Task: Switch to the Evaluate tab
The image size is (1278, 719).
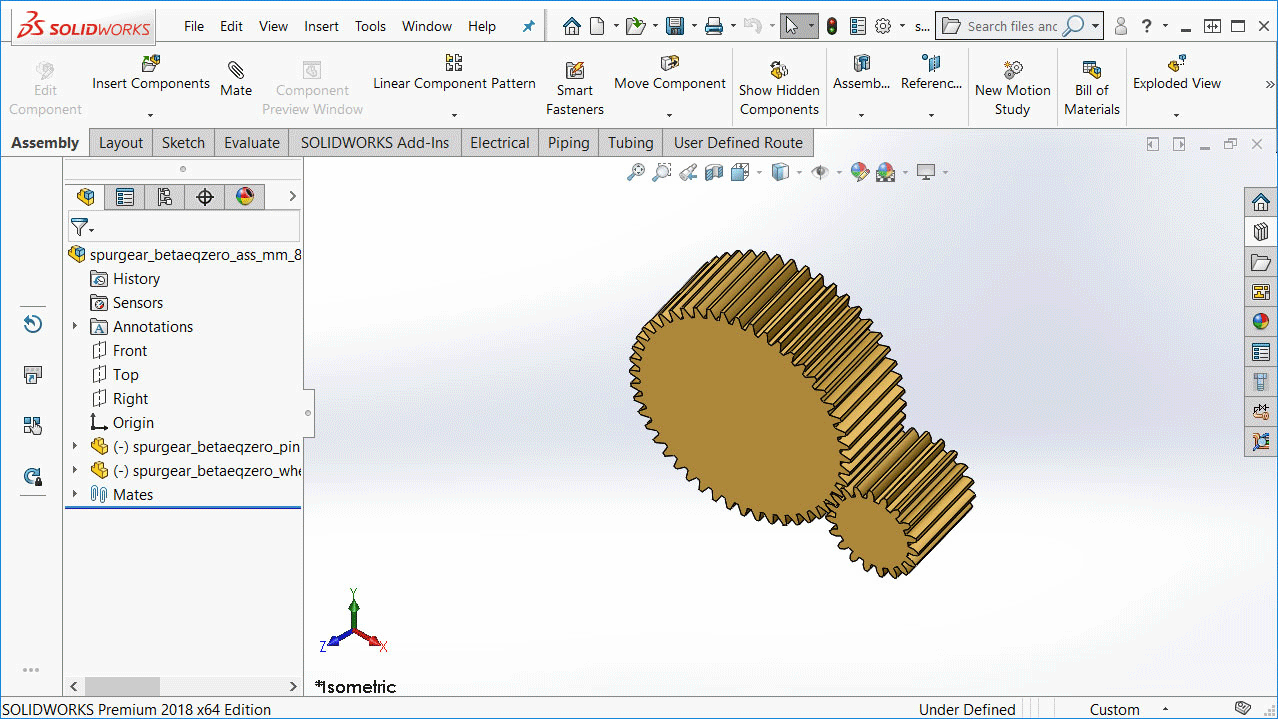Action: 251,142
